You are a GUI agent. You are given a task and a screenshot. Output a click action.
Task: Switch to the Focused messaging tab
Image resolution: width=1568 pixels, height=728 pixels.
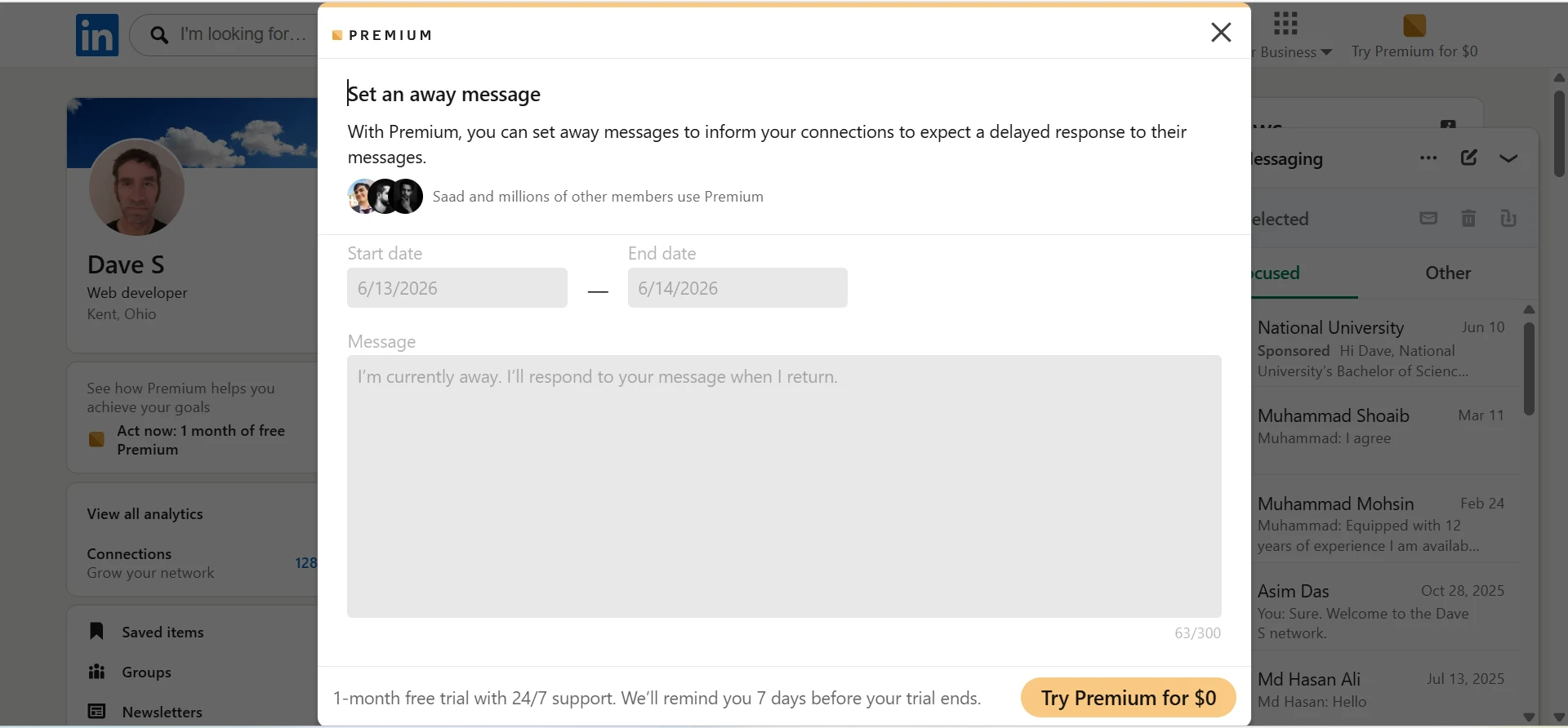pos(1305,273)
